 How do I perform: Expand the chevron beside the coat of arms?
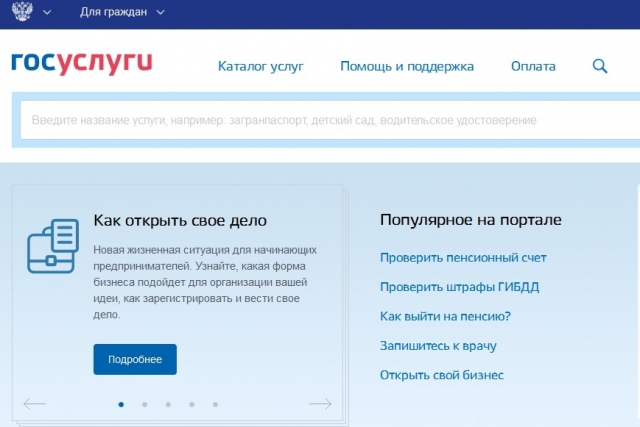(47, 13)
